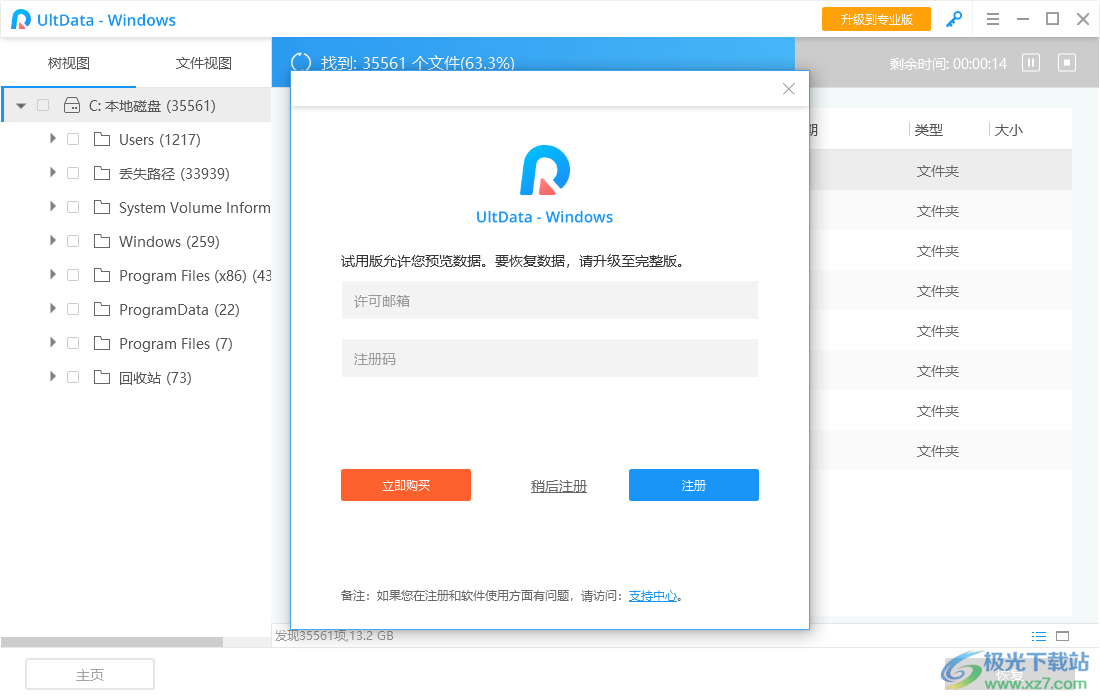The image size is (1100, 700).
Task: Expand the 回收站 (73) tree node
Action: [x=53, y=377]
